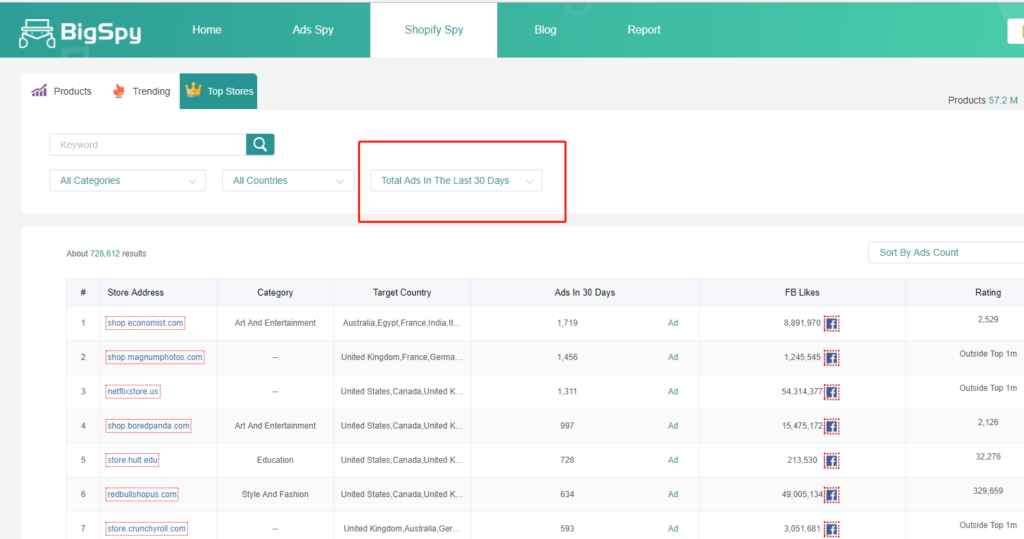Open store.hult.edu store link
This screenshot has width=1024, height=539.
pos(132,460)
